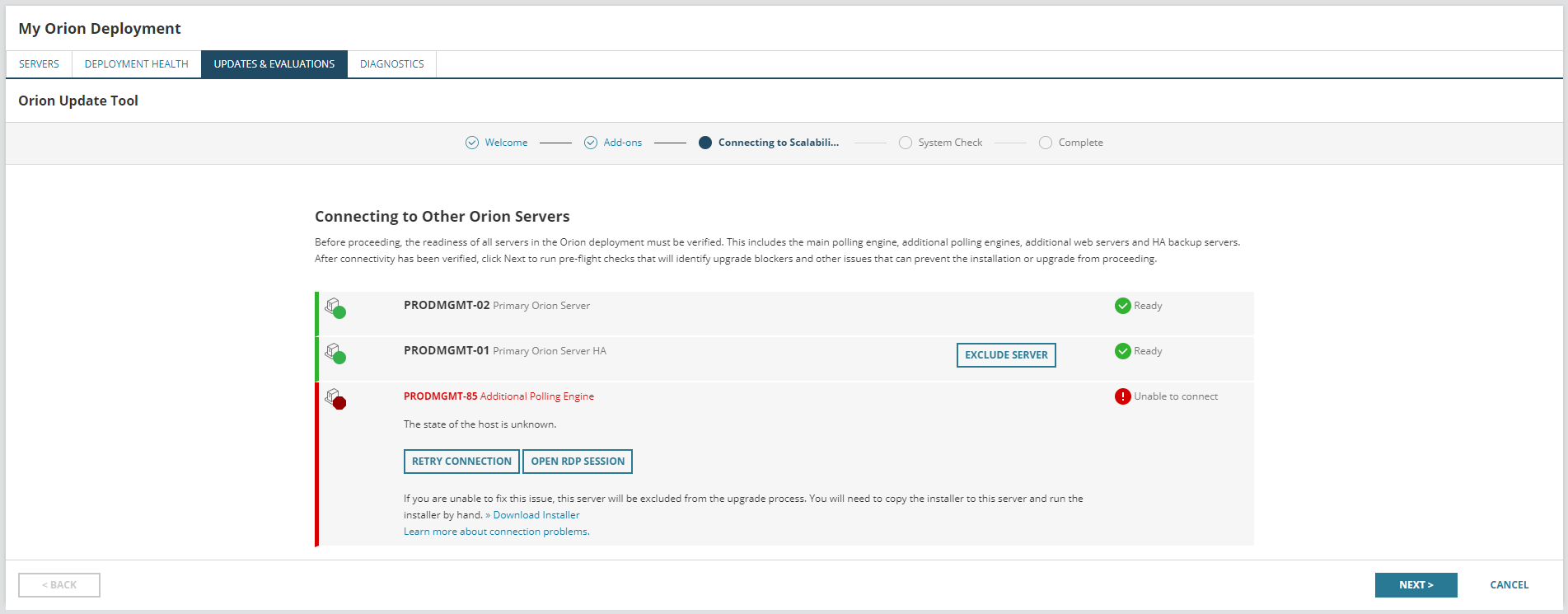
Task: Click the Primary Orion Server HA label
Action: (550, 351)
